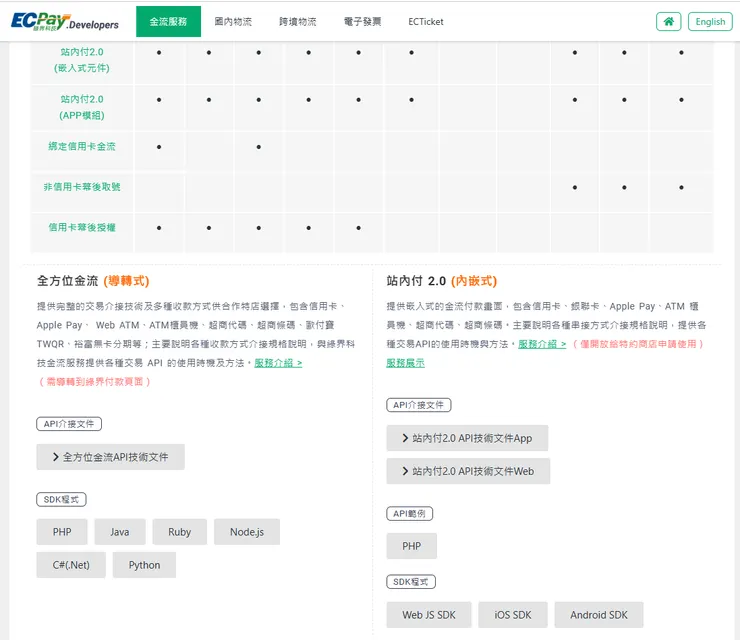Expand 站內付2.0 API技術文件App
The width and height of the screenshot is (740, 640).
467,438
